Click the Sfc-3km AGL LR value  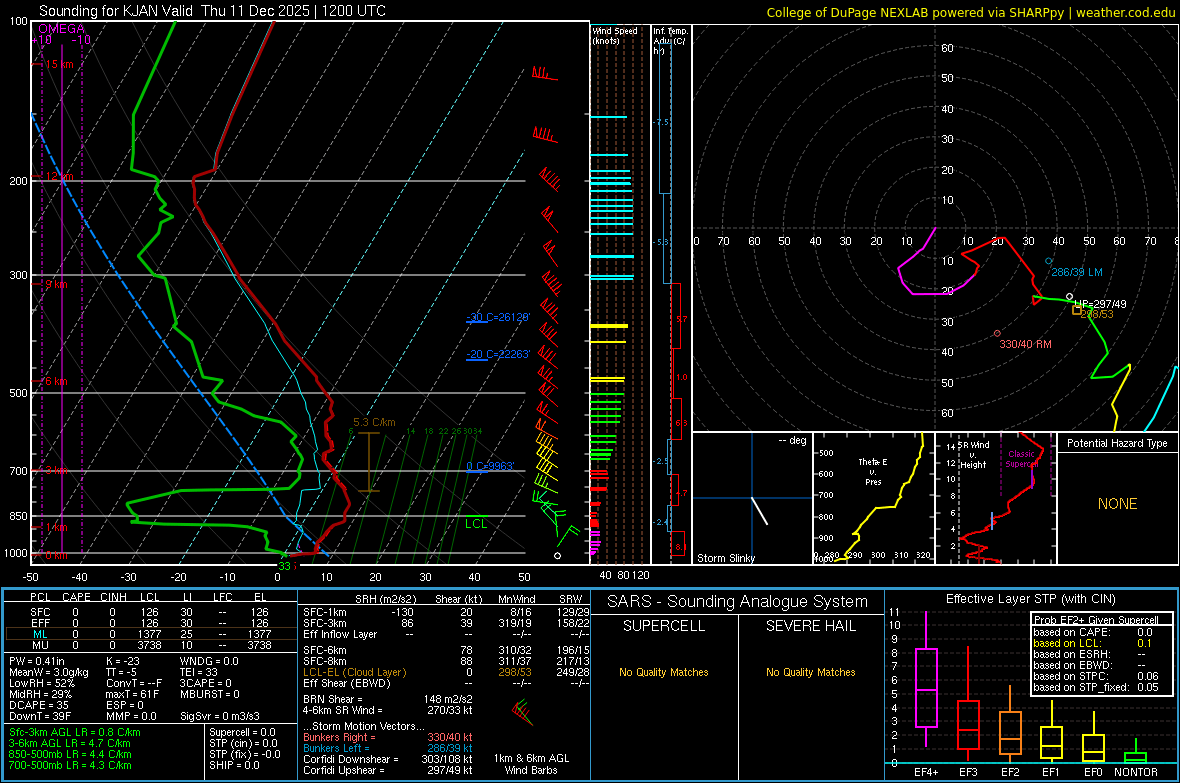(75, 732)
